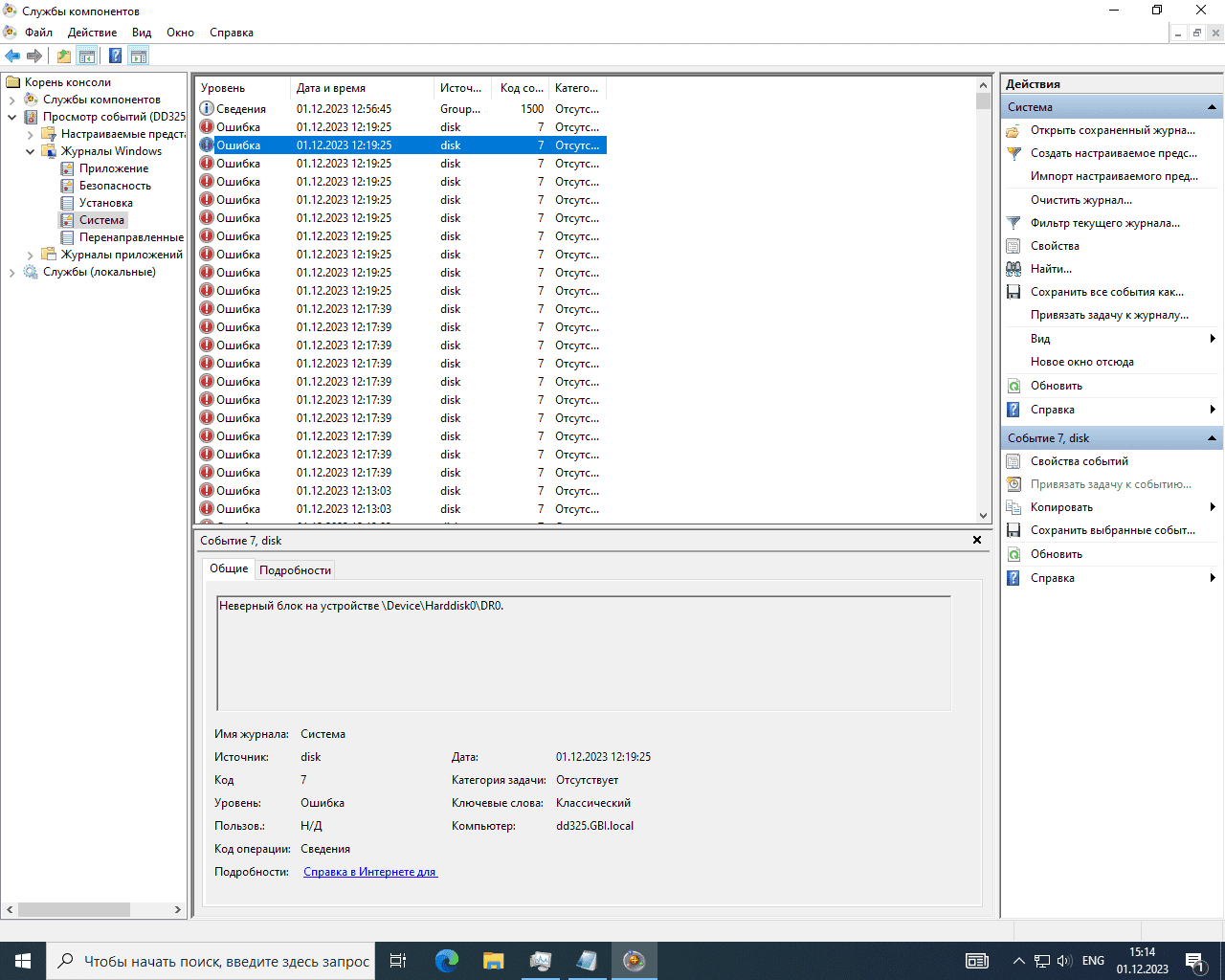Click the event list's scroll-down arrow
The width and height of the screenshot is (1225, 980).
coord(983,515)
